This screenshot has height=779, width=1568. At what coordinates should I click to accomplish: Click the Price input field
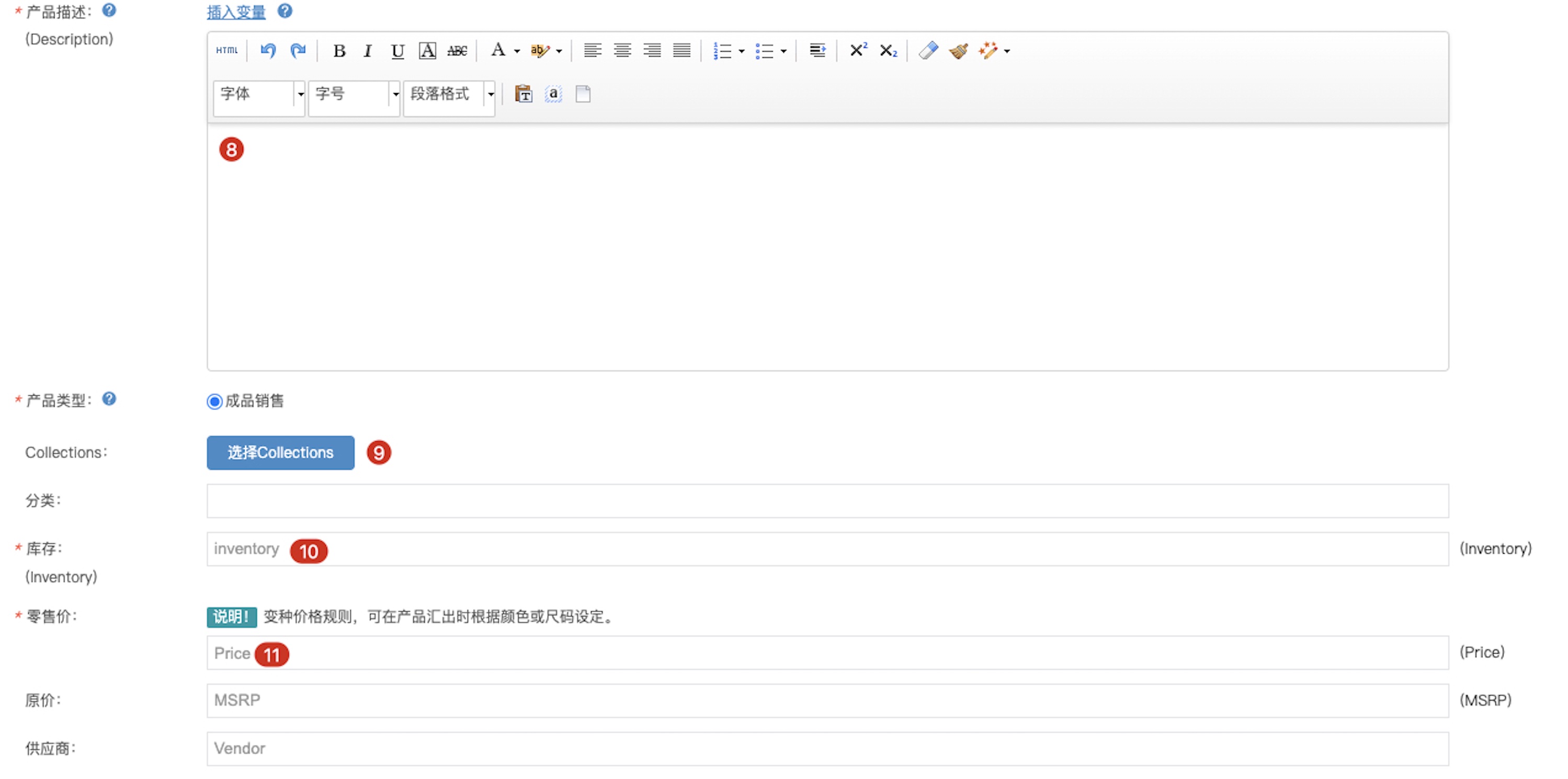[x=828, y=653]
